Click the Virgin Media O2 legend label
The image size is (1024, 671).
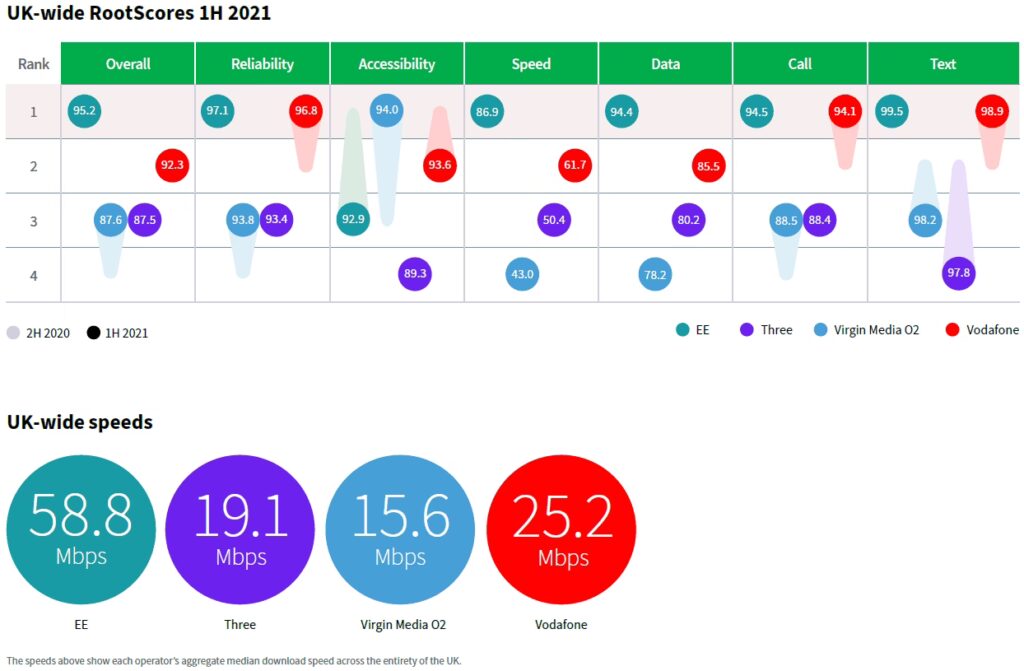(x=877, y=329)
